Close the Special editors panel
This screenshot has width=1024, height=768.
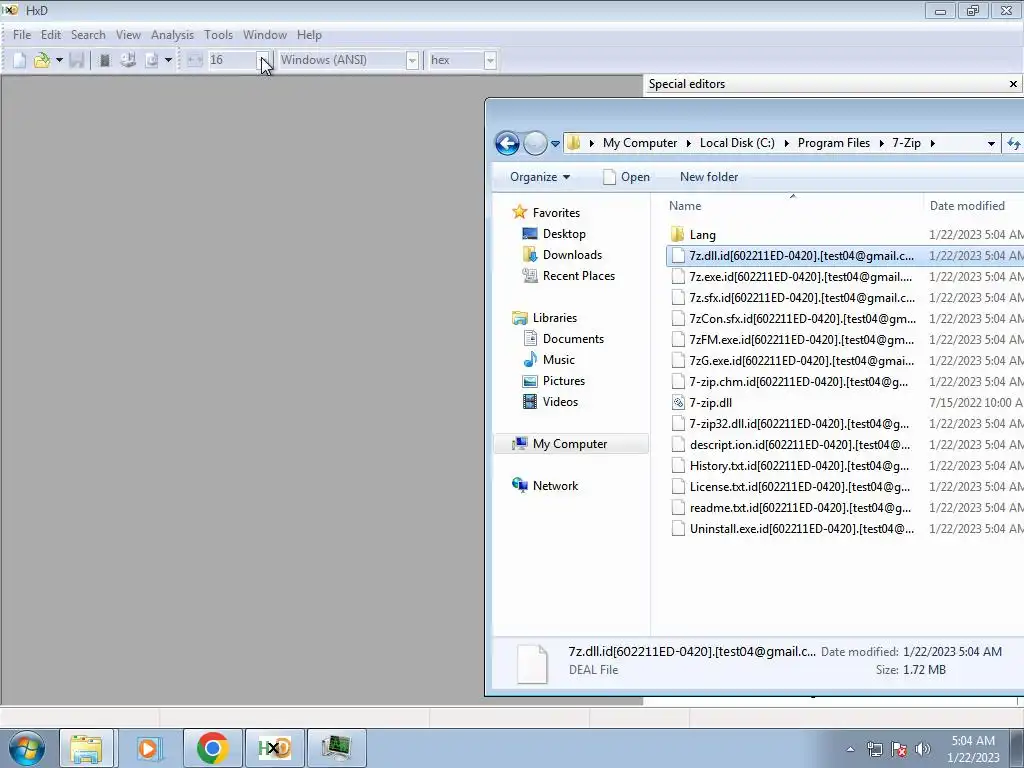1013,84
